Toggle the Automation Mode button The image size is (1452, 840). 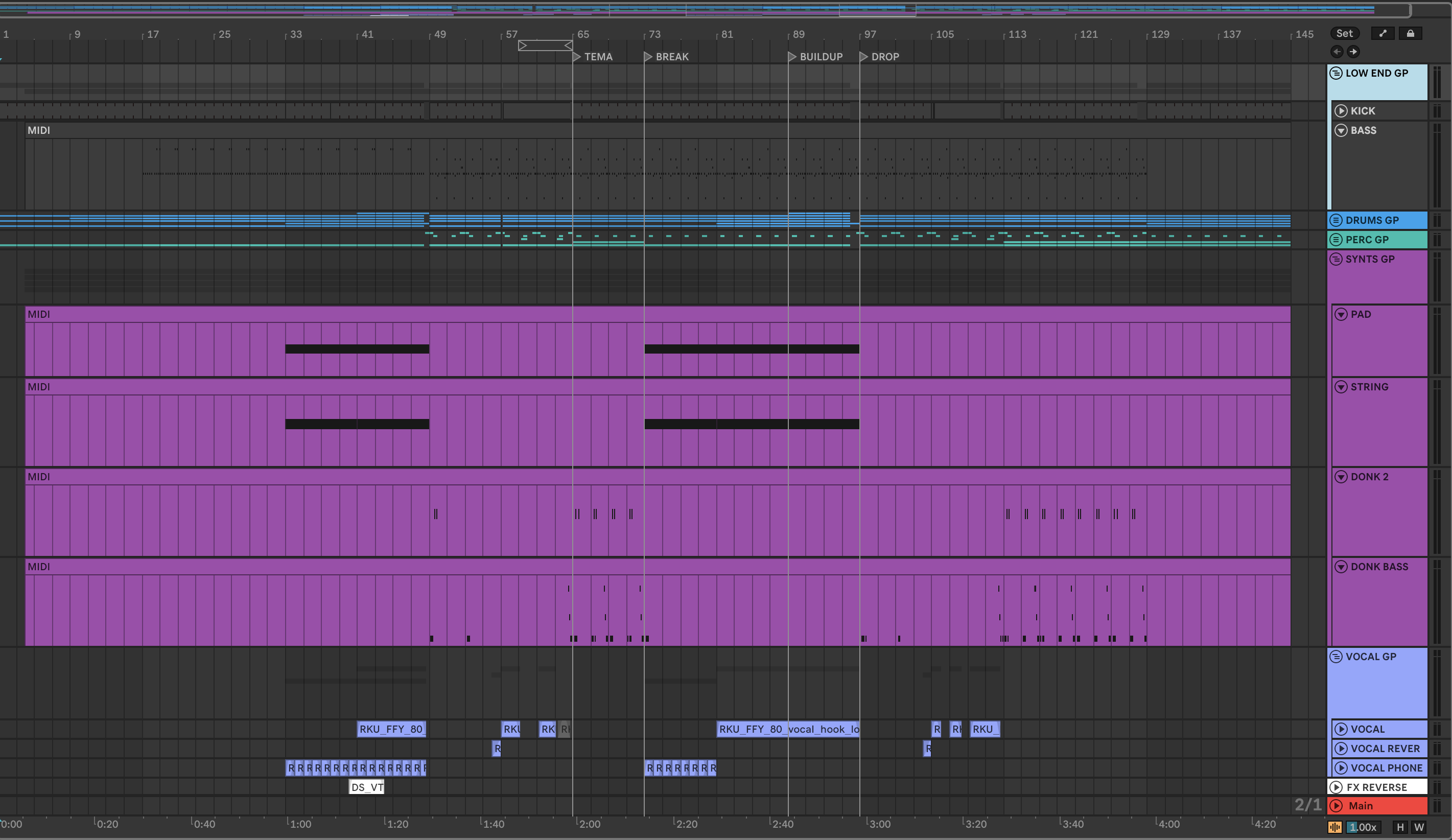click(x=1383, y=33)
